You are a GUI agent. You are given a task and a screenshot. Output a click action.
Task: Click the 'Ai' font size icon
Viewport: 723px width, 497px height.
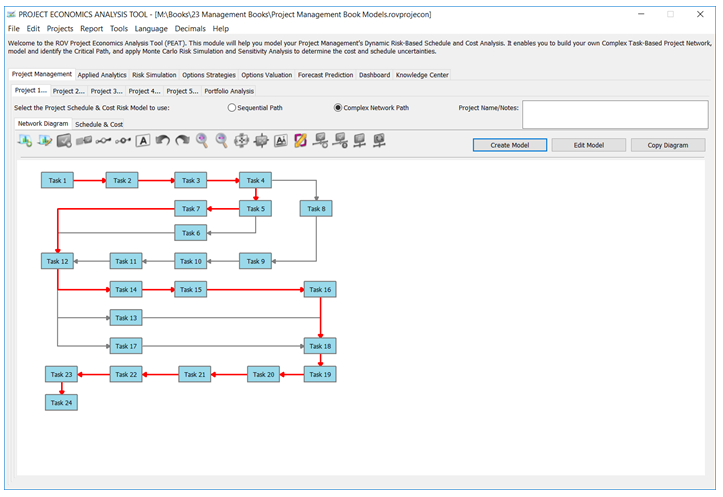coord(280,140)
